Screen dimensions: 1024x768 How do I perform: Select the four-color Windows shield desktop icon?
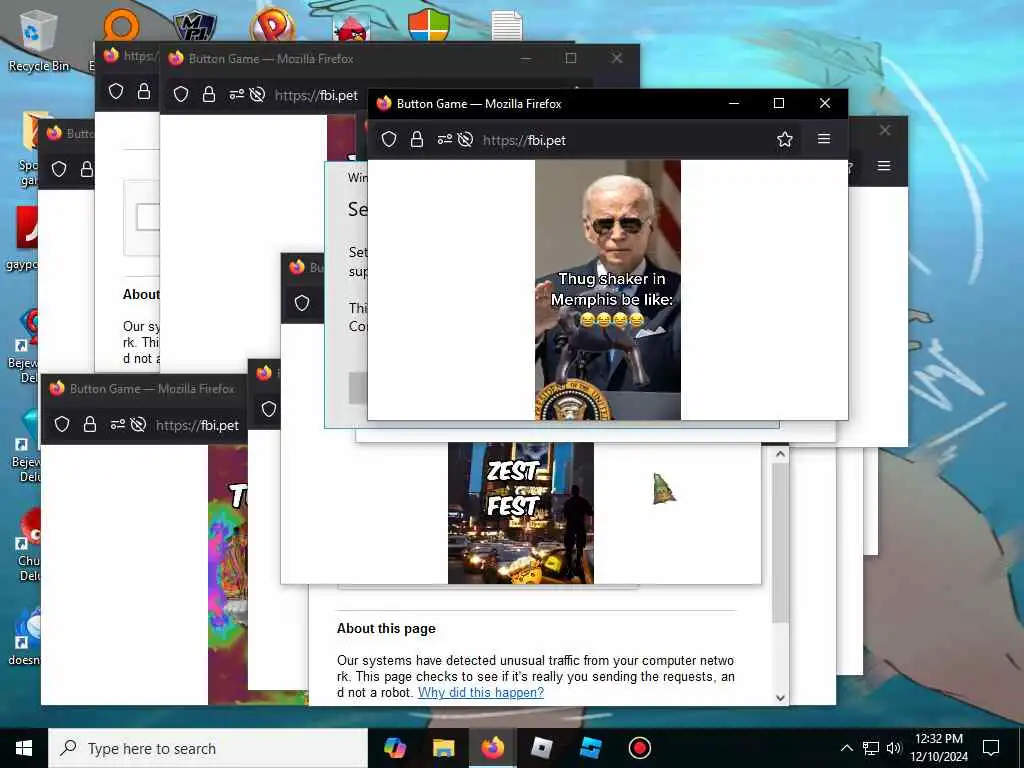[428, 26]
